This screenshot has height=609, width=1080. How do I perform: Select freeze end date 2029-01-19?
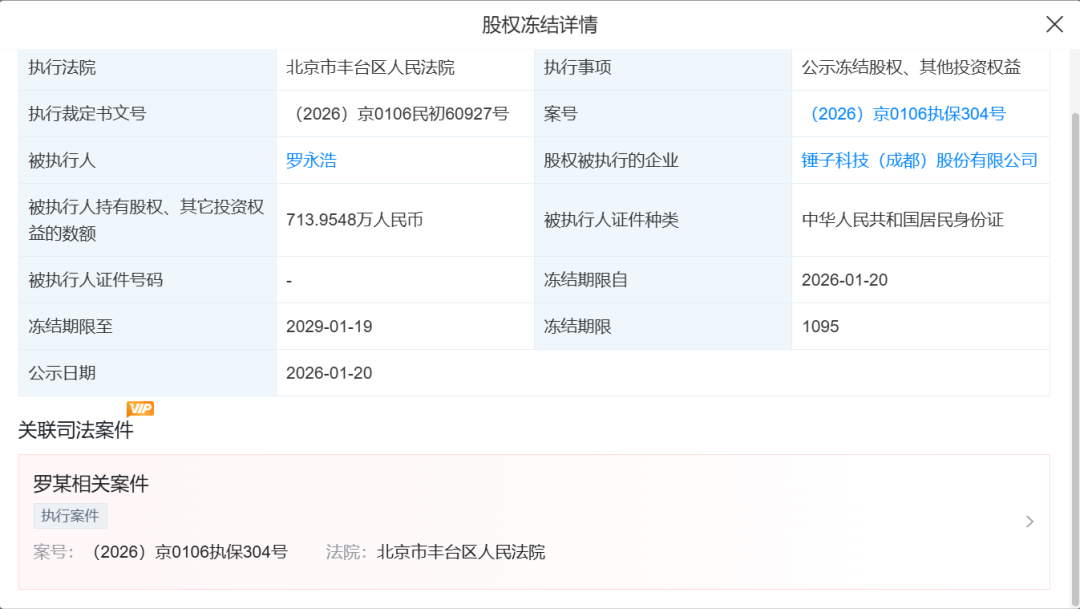pos(329,327)
